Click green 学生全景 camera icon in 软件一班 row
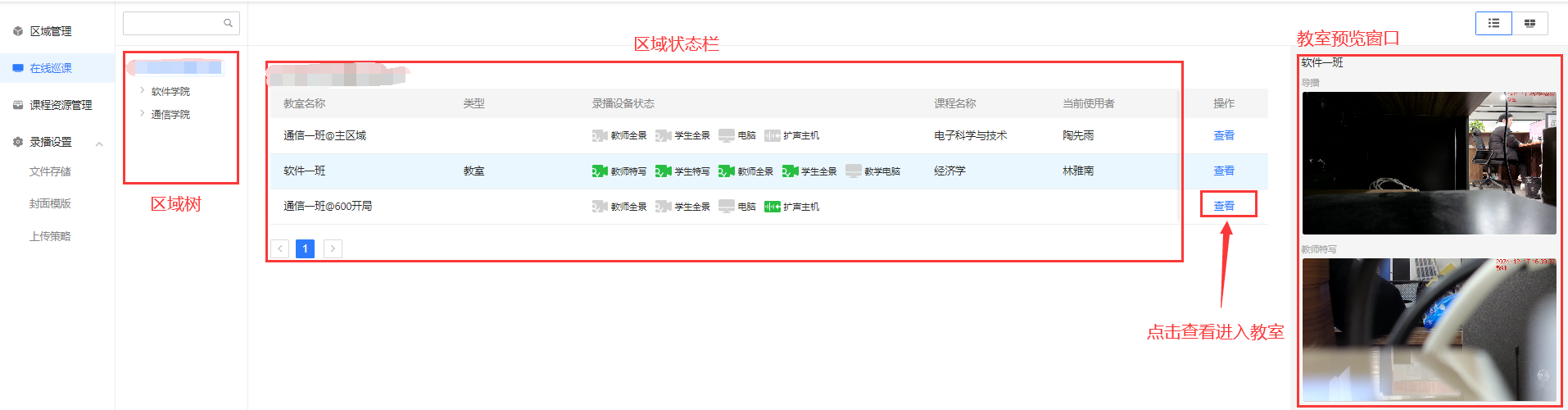 coord(790,171)
